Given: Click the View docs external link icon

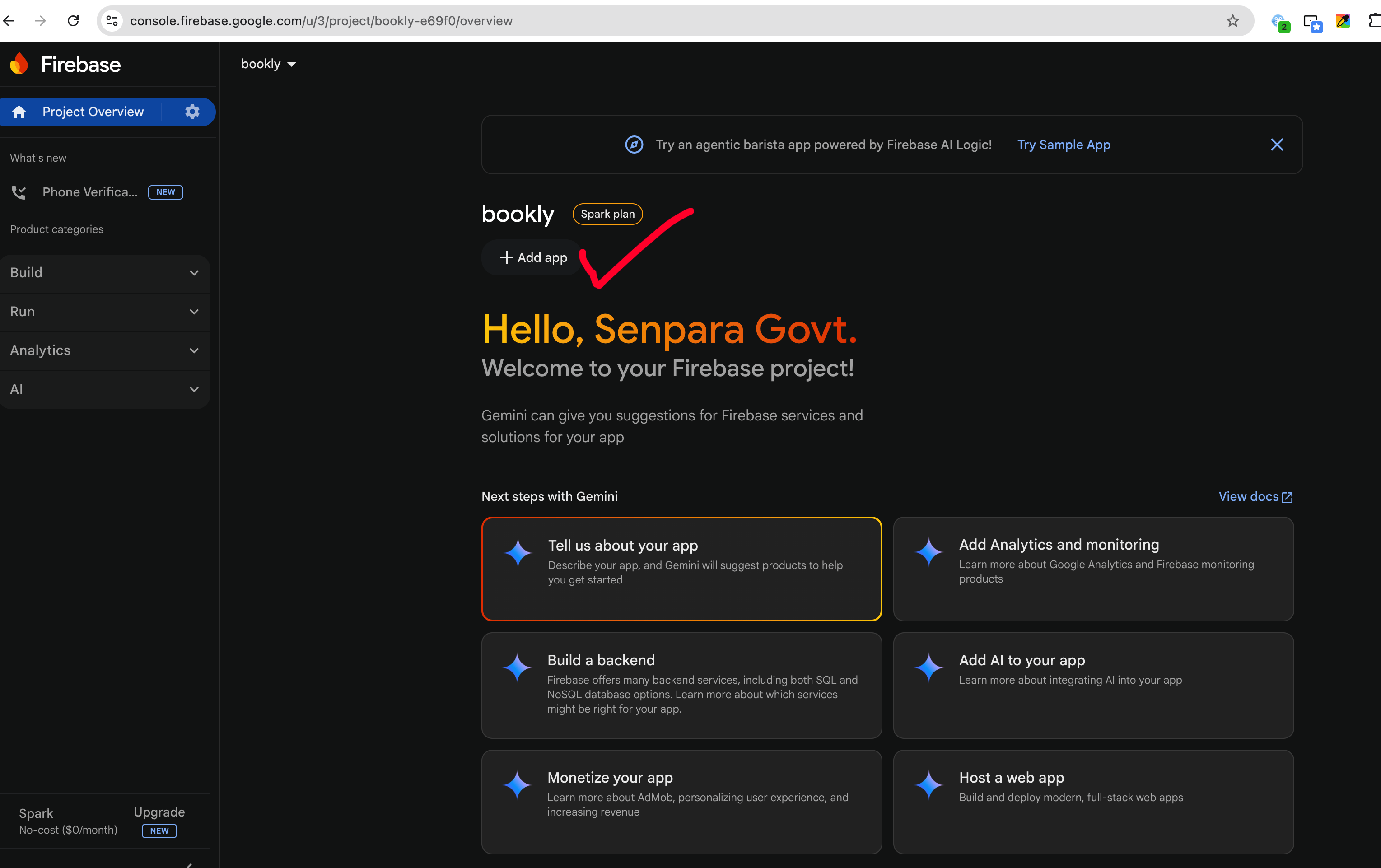Looking at the screenshot, I should click(x=1287, y=497).
